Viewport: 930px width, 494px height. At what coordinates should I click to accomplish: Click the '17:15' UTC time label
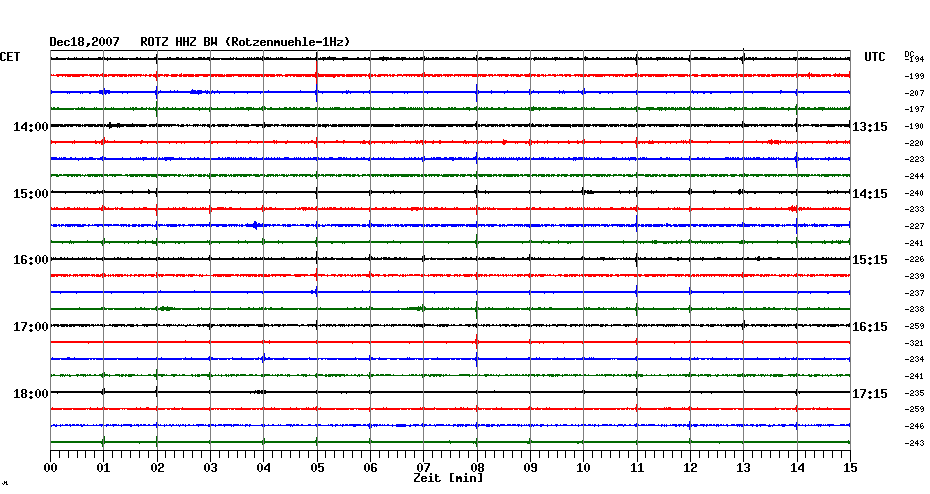870,394
